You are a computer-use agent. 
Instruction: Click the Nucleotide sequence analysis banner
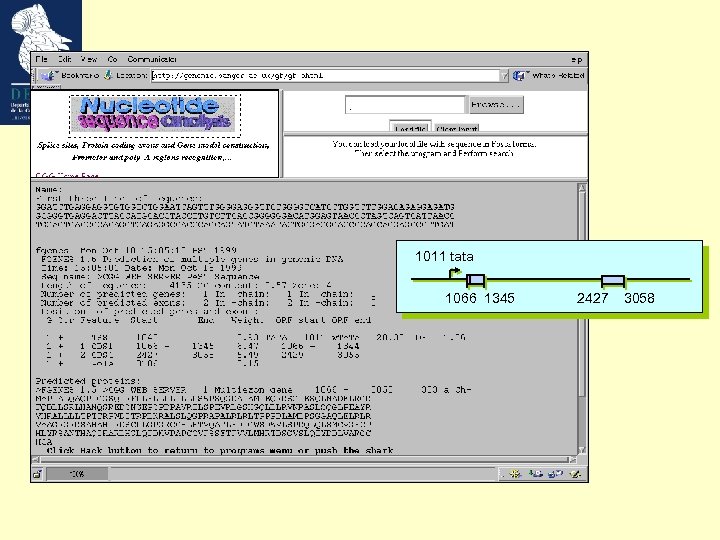(x=155, y=115)
